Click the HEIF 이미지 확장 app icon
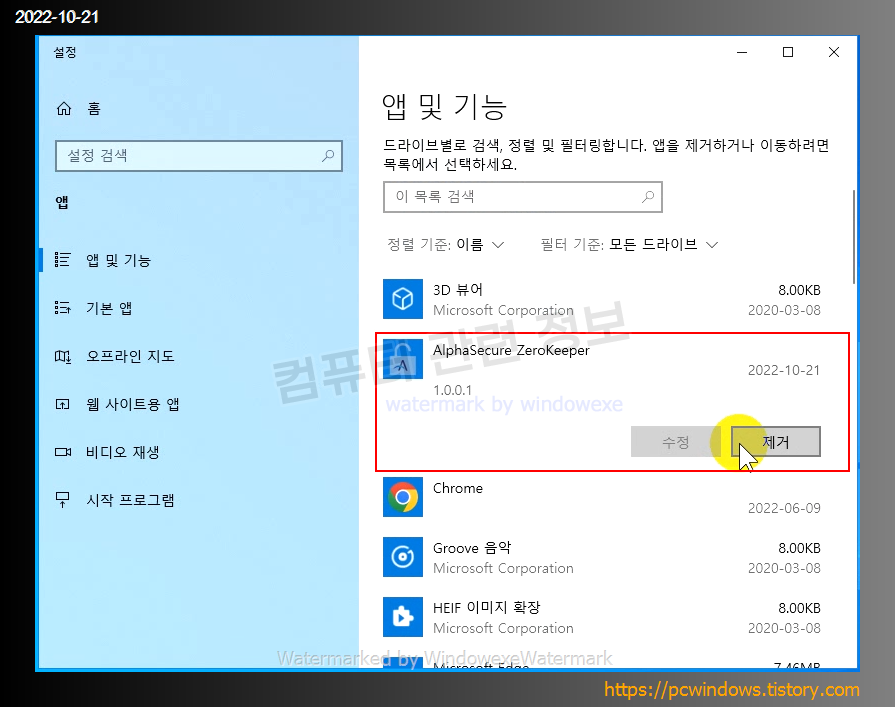 (403, 617)
